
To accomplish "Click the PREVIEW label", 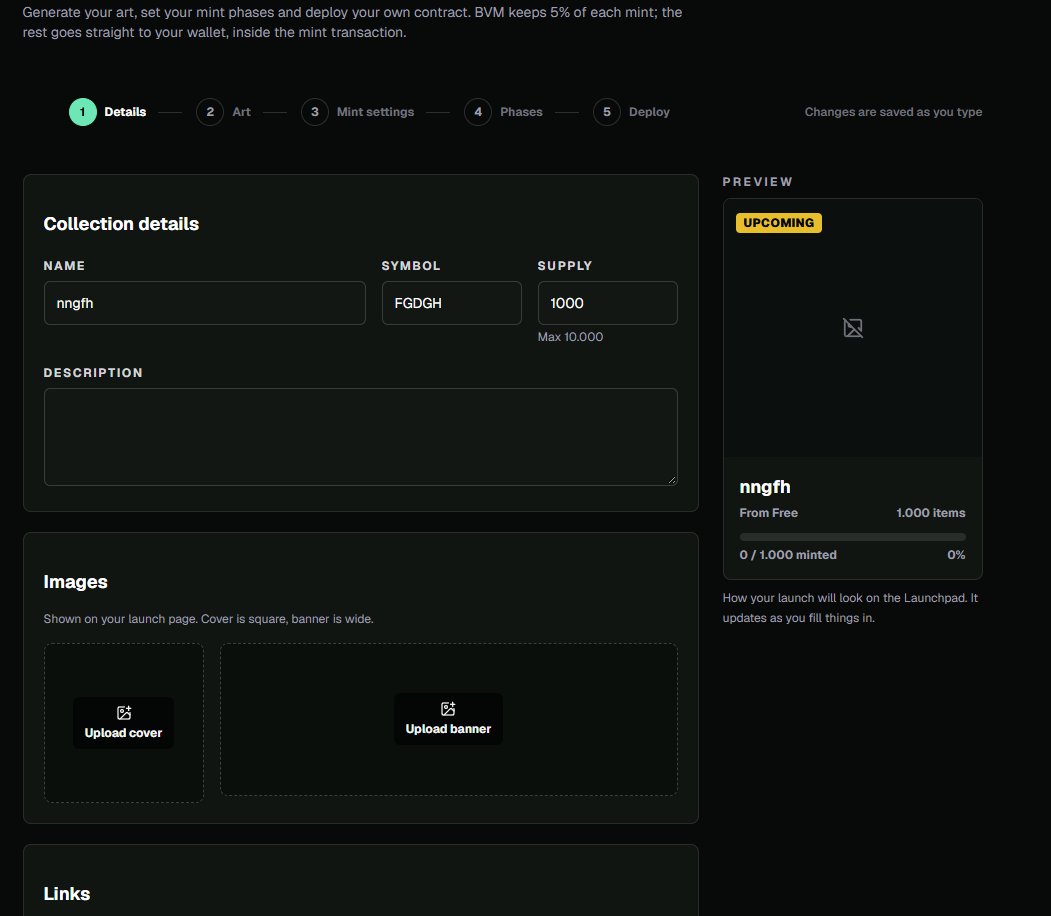I will click(757, 182).
